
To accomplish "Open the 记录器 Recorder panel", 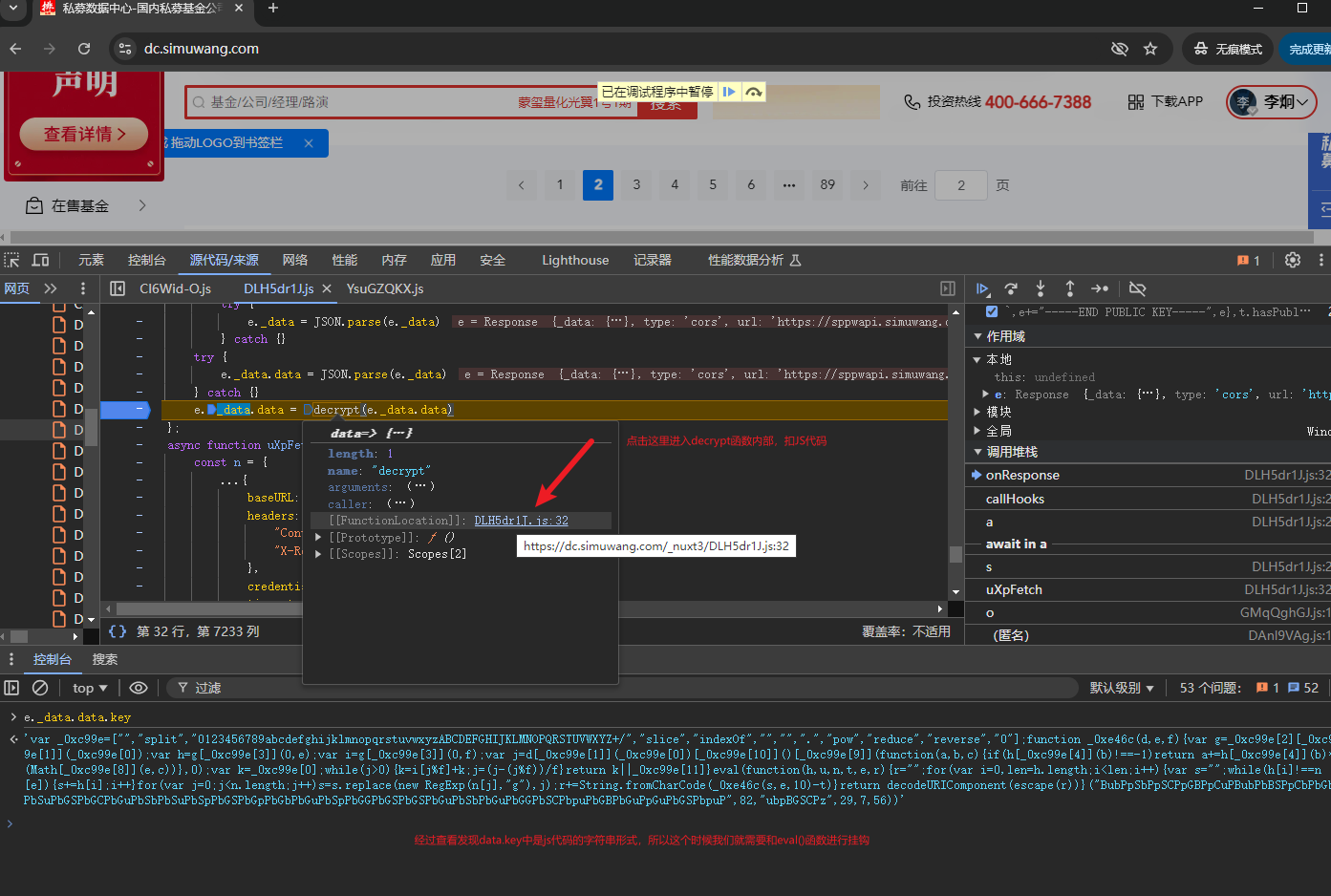I will (x=653, y=260).
